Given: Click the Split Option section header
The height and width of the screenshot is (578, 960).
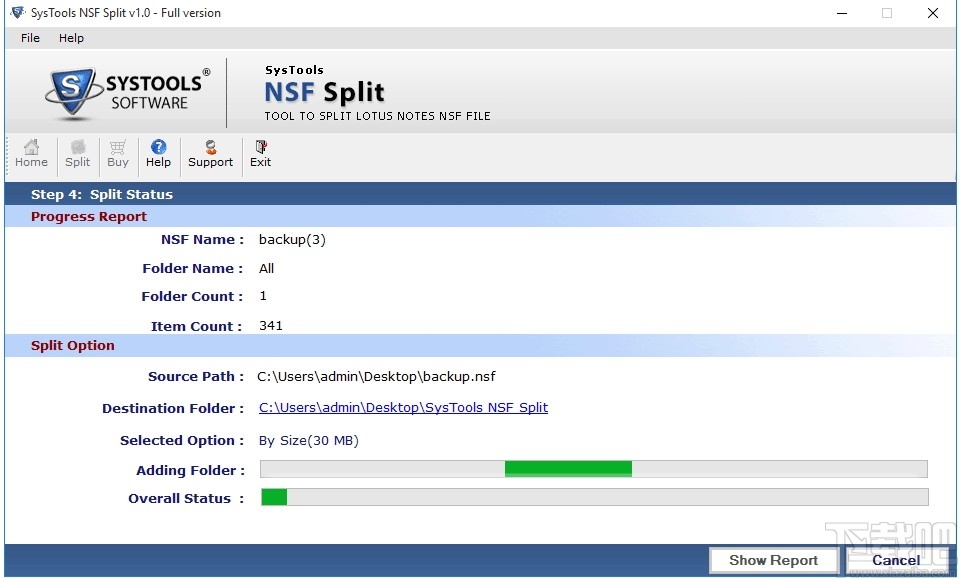Looking at the screenshot, I should click(x=72, y=344).
